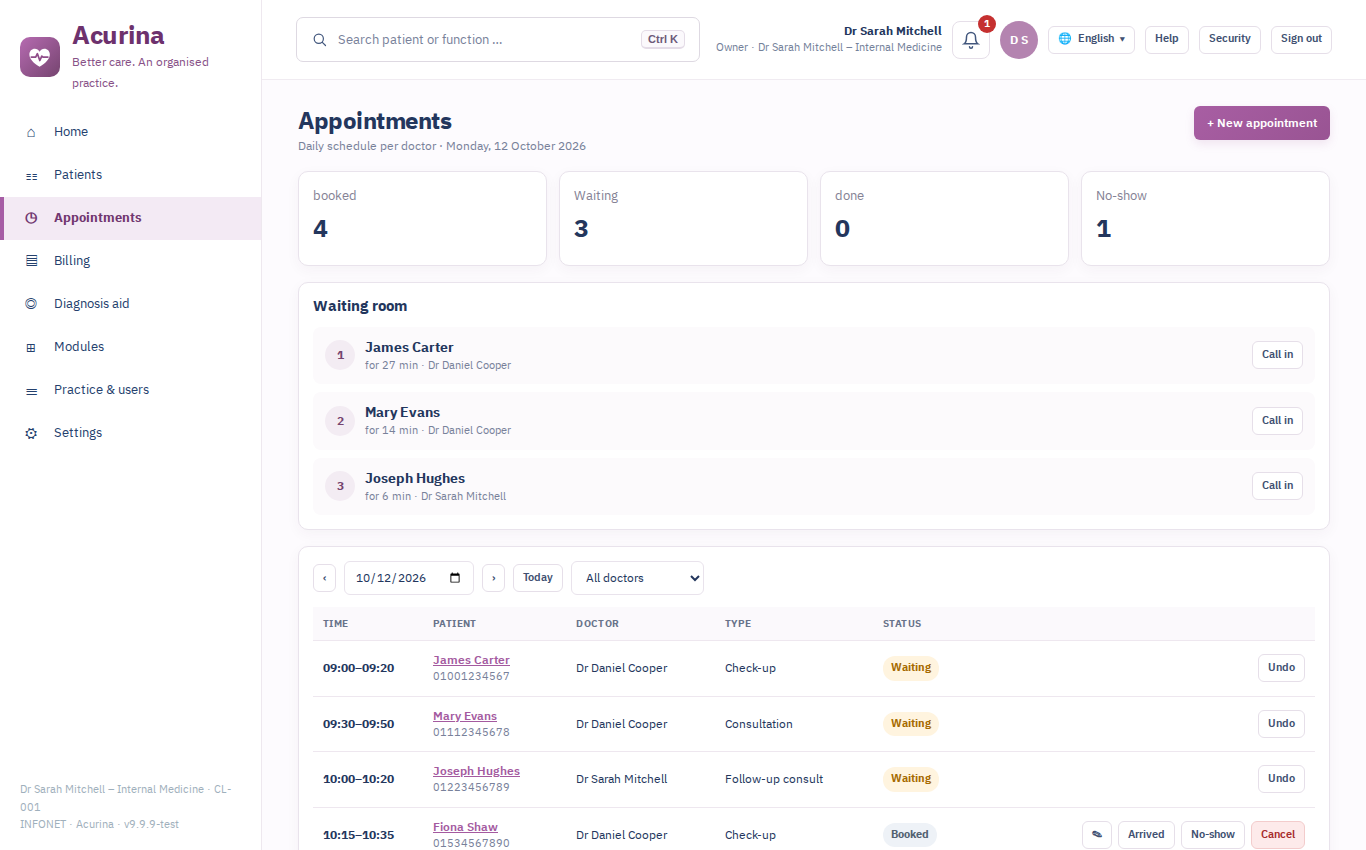Open the James Carter patient link
The image size is (1366, 850).
click(x=471, y=660)
